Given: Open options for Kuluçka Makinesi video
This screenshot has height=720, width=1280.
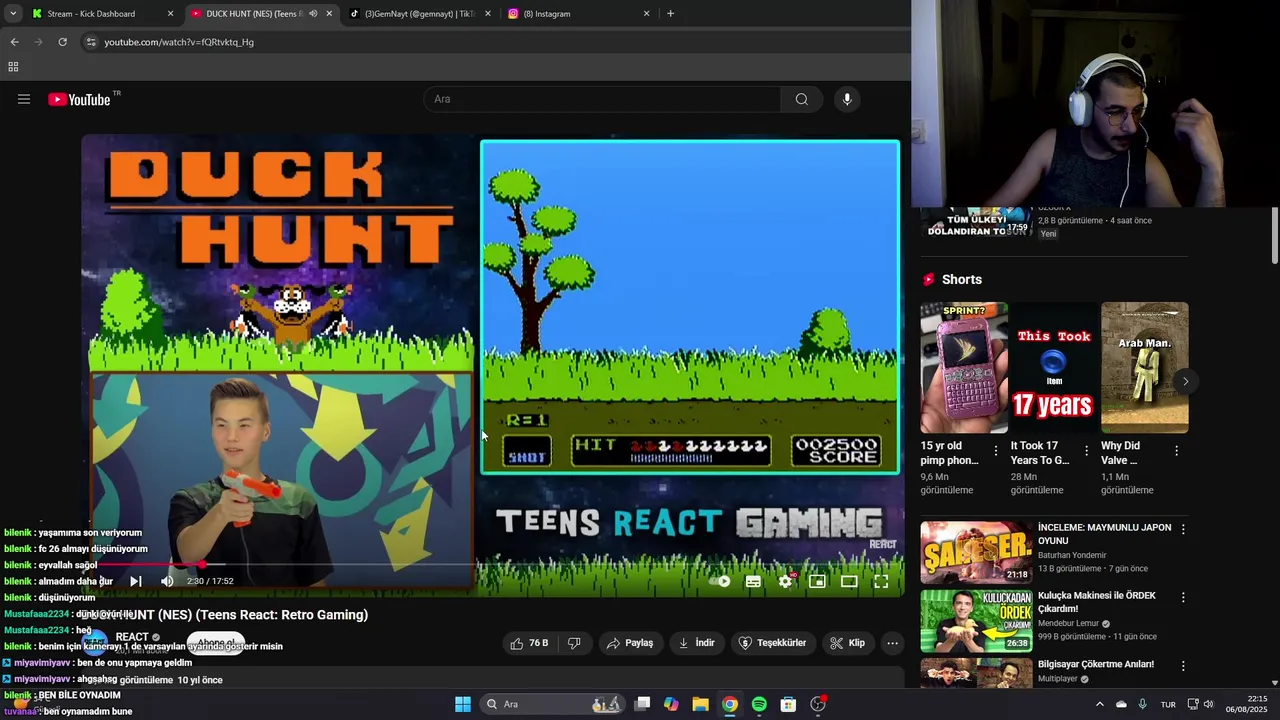Looking at the screenshot, I should [x=1183, y=597].
